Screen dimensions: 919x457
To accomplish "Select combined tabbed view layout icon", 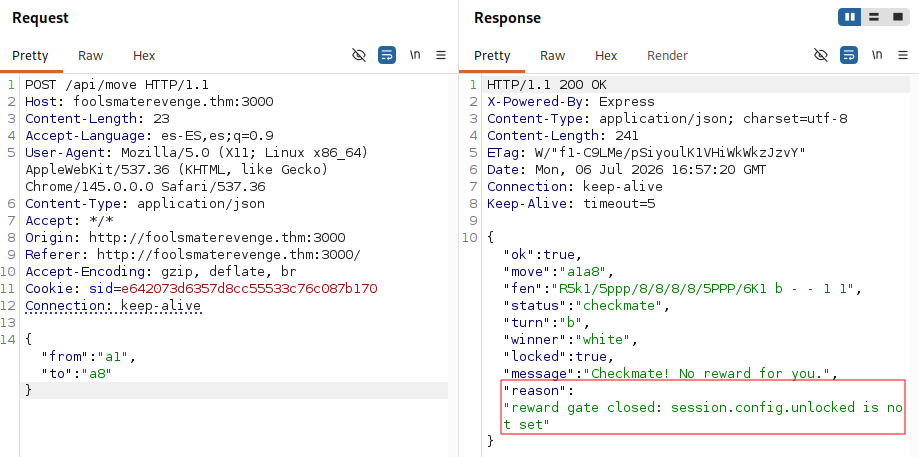I will (898, 18).
